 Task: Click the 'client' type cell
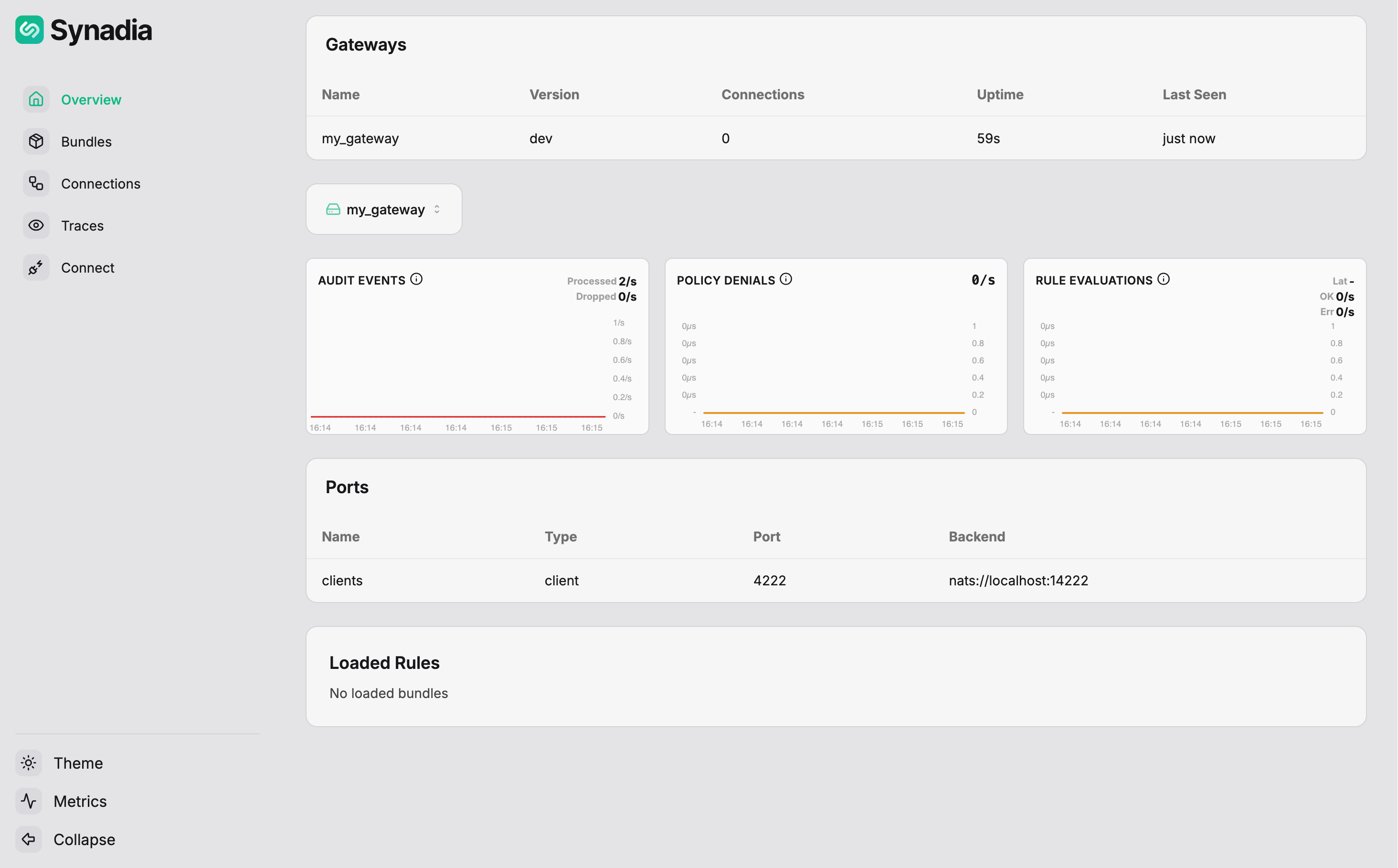561,581
